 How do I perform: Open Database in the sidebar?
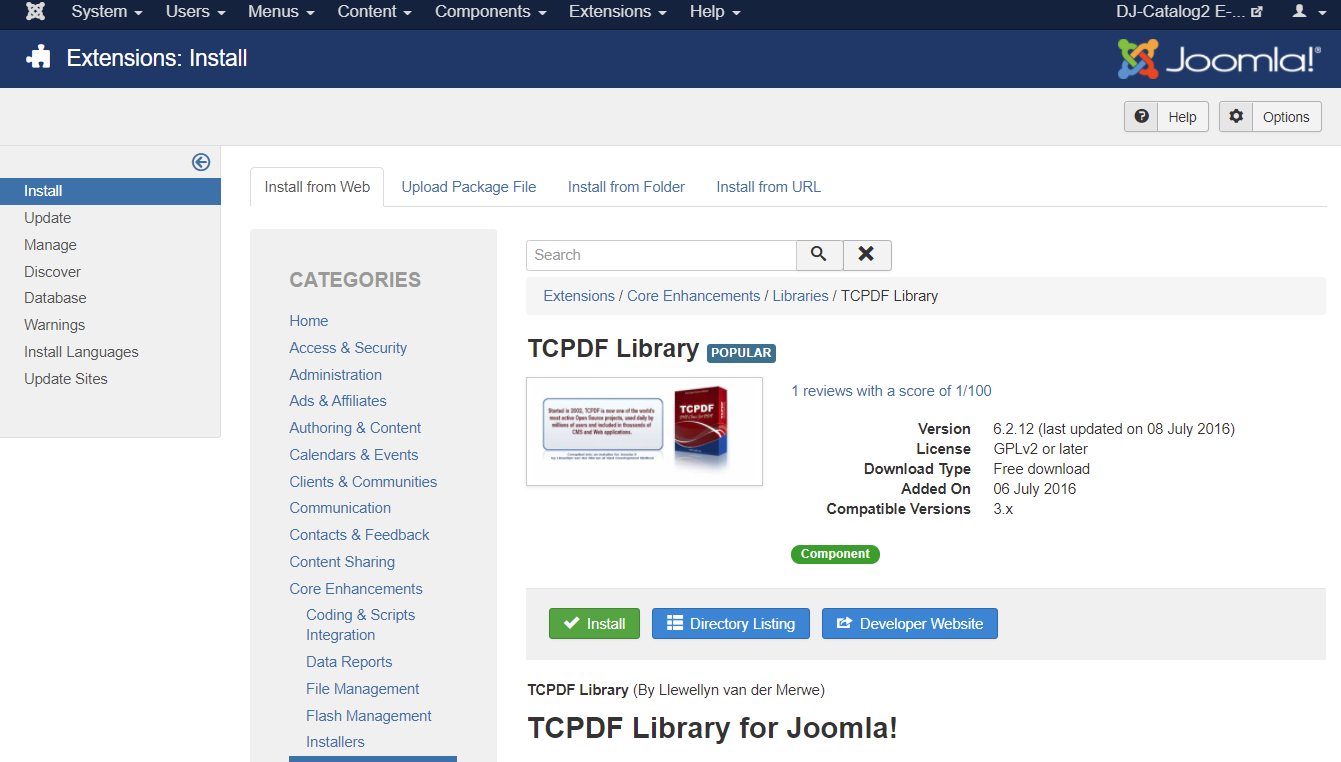pos(55,298)
